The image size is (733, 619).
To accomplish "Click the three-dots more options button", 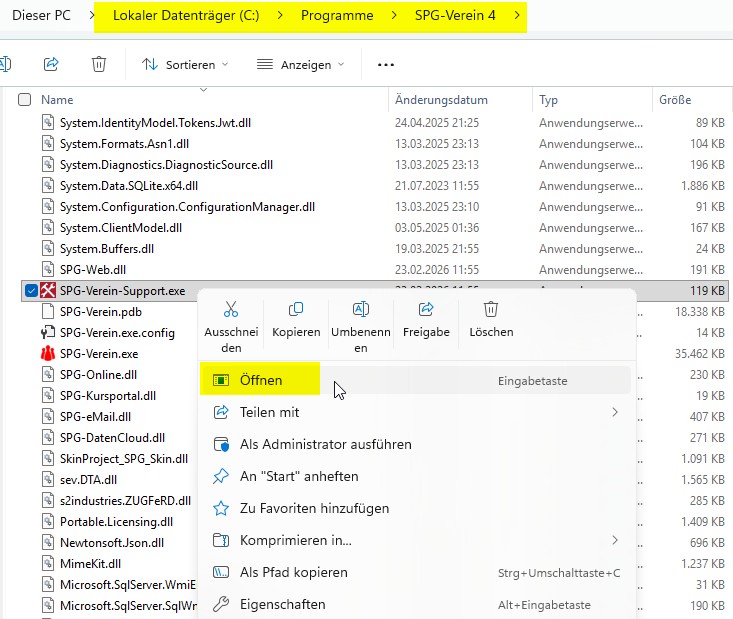I will click(x=386, y=64).
